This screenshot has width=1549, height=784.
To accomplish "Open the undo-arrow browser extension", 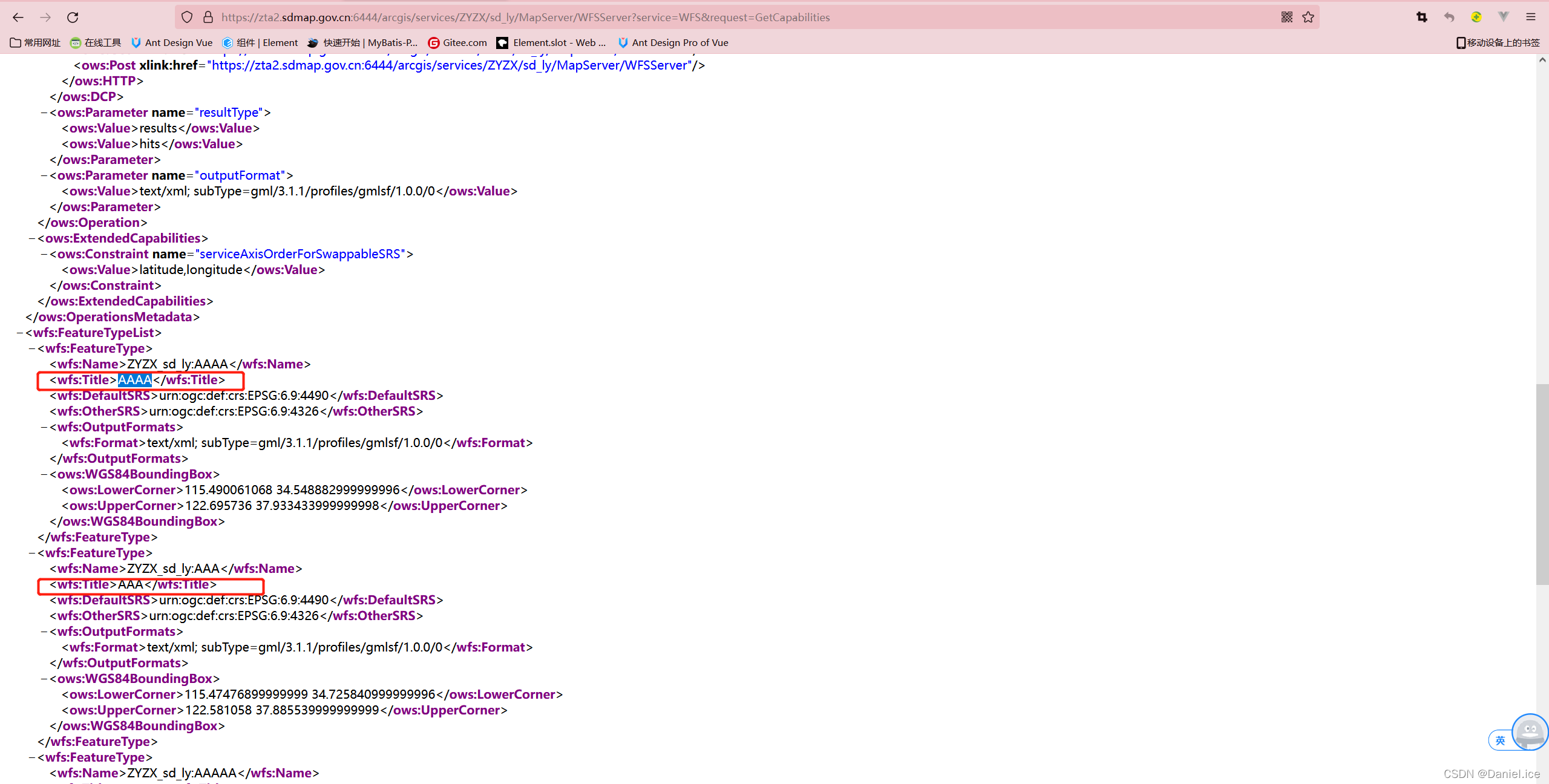I will pyautogui.click(x=1449, y=17).
